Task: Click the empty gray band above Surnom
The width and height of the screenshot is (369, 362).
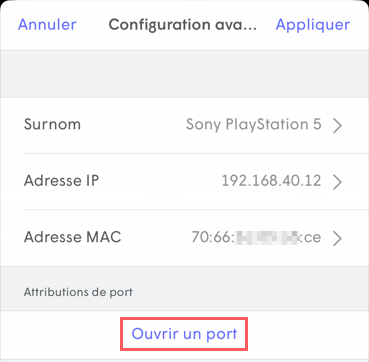Action: point(184,74)
